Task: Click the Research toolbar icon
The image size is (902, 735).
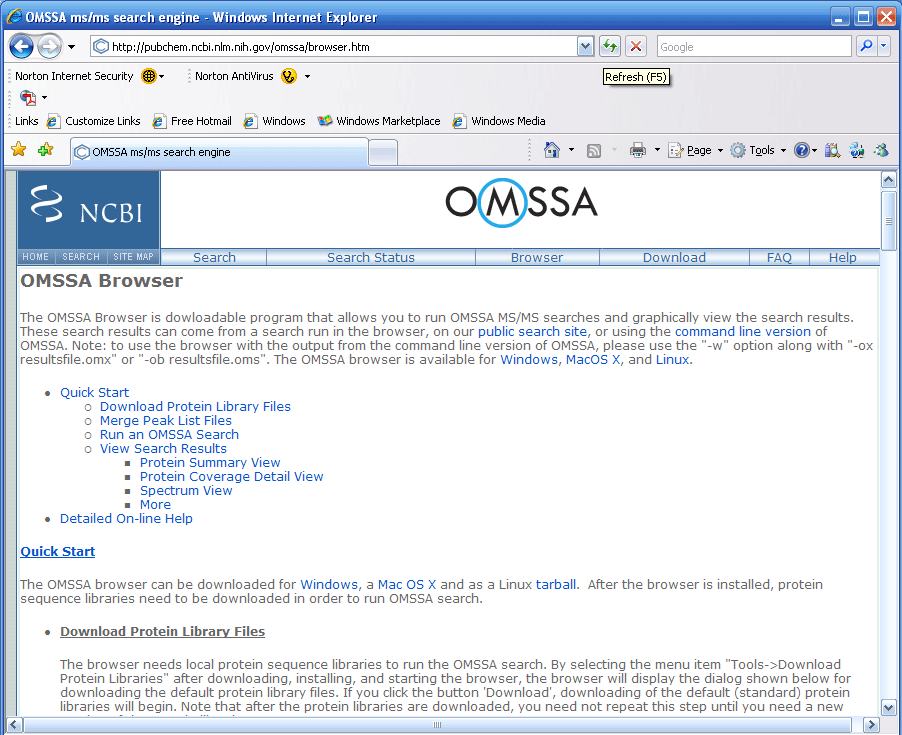Action: pyautogui.click(x=832, y=151)
